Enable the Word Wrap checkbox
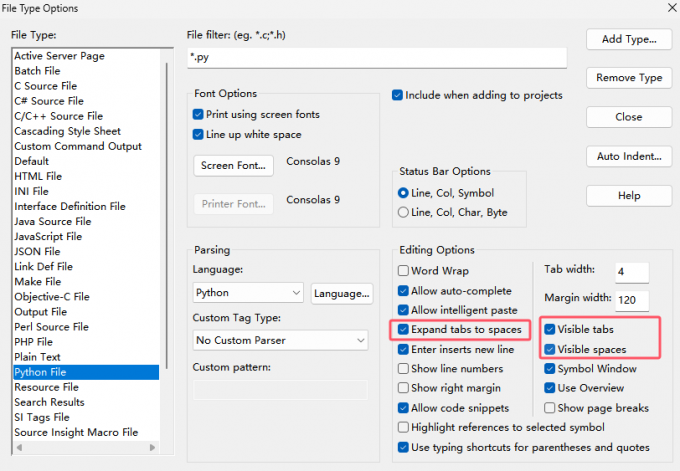 tap(404, 271)
